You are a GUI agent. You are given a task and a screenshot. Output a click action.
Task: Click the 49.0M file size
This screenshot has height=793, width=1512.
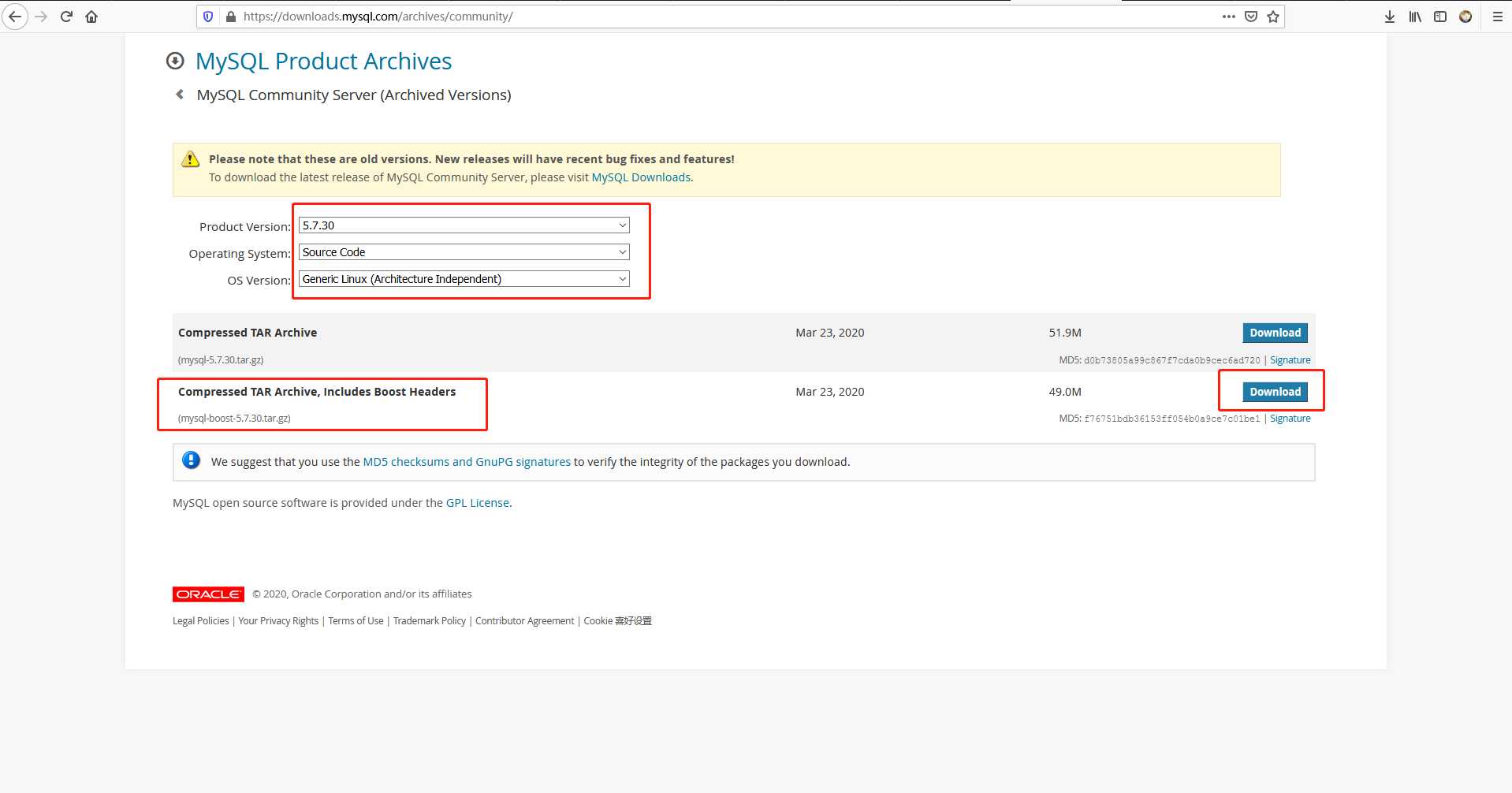tap(1065, 392)
